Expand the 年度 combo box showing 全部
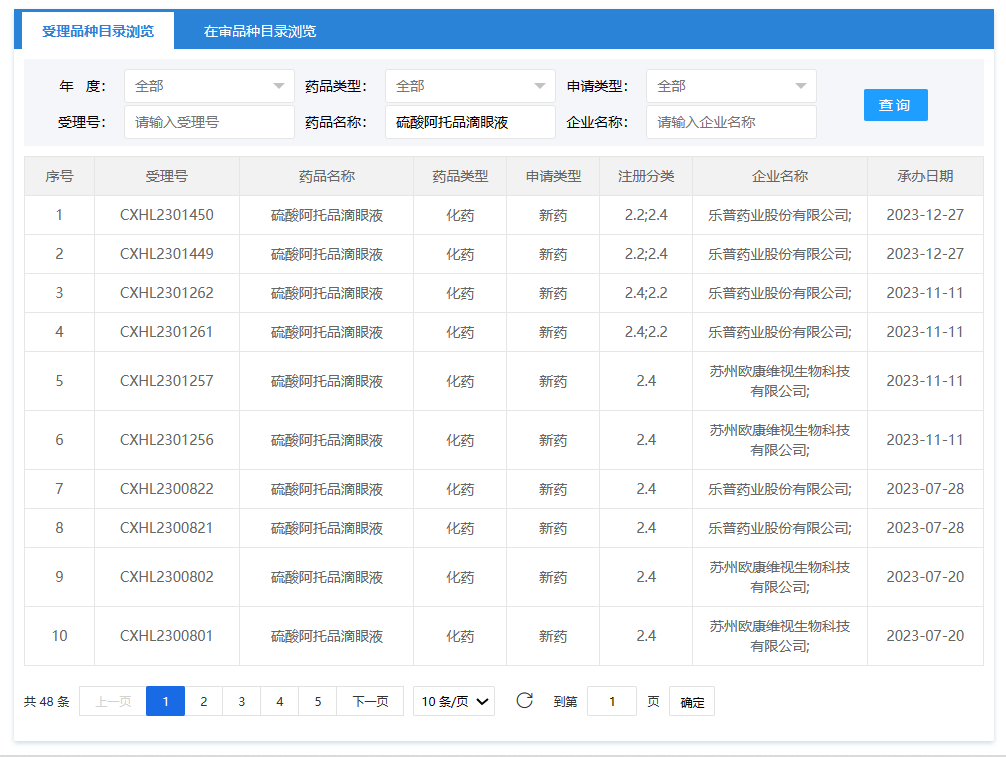 pos(208,86)
